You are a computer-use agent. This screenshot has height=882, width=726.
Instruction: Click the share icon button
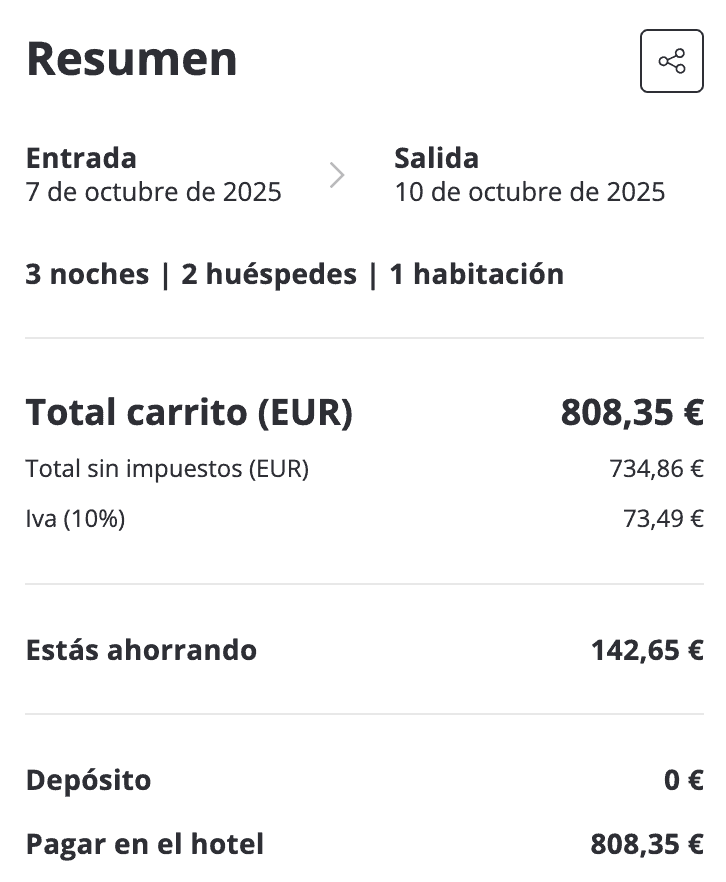[672, 61]
